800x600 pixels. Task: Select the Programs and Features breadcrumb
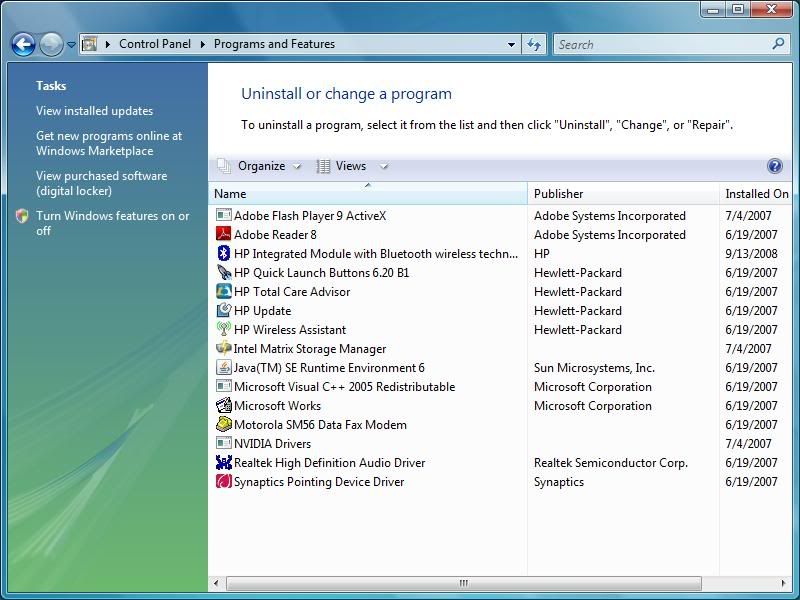274,44
